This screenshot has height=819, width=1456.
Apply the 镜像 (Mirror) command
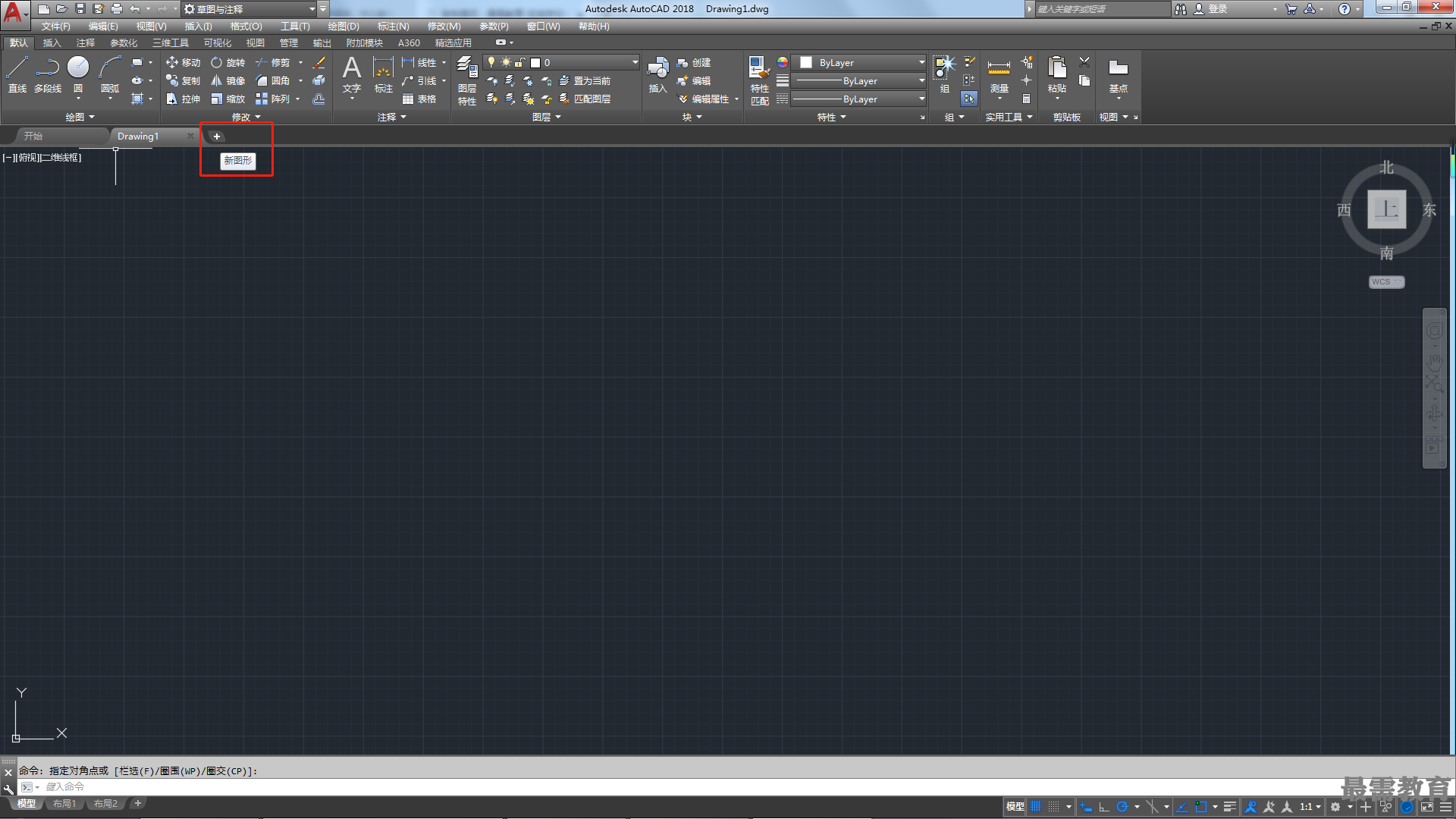click(228, 80)
